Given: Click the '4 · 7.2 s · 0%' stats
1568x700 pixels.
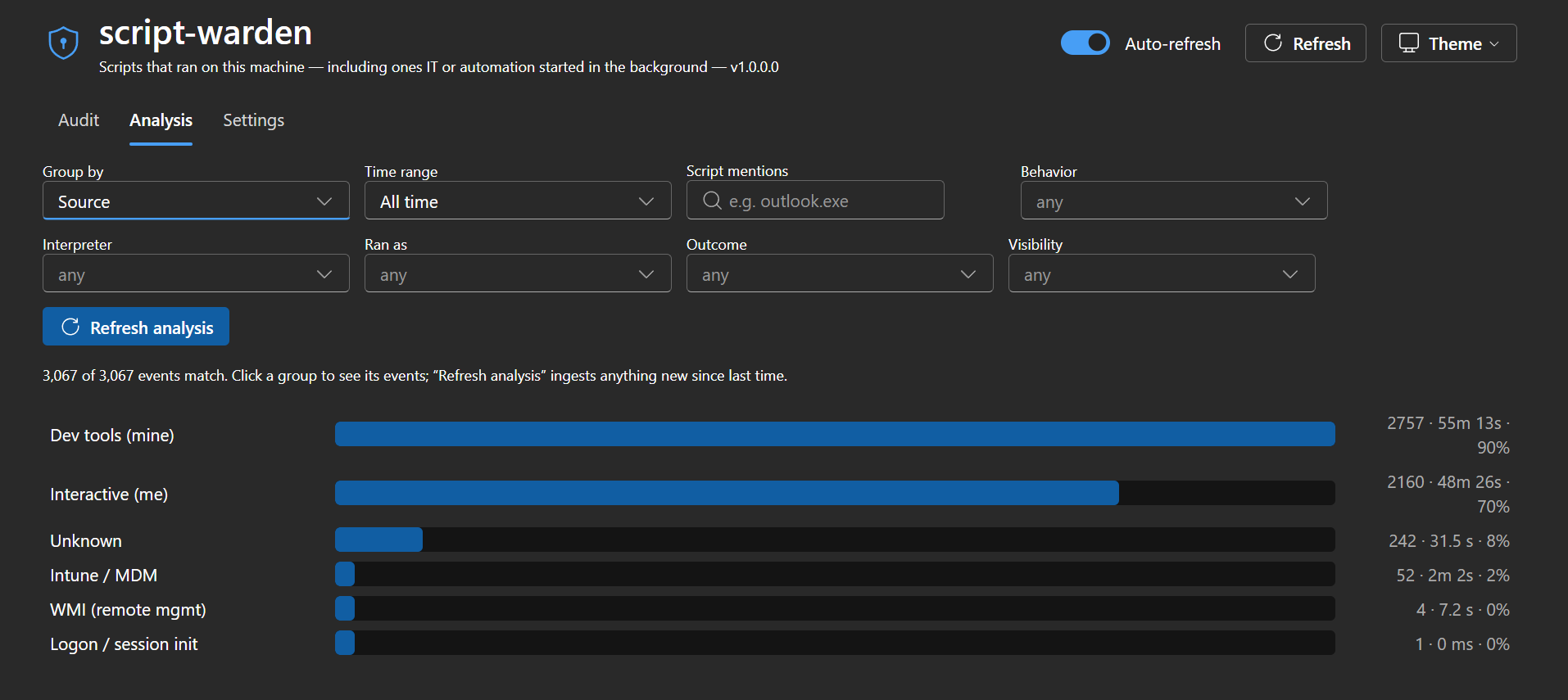Looking at the screenshot, I should coord(1462,610).
